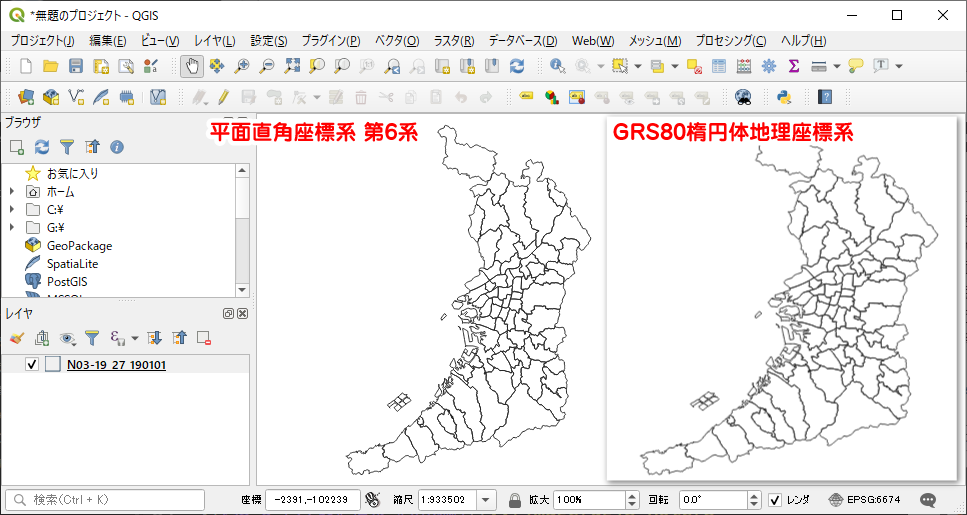
Task: Toggle visibility of layer N03-19_27_190101
Action: (32, 365)
